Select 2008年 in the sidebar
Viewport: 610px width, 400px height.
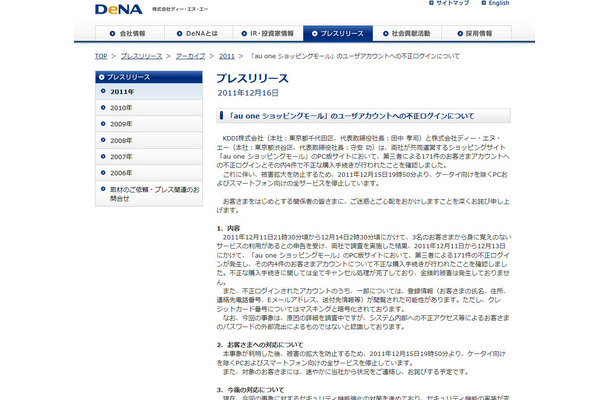(x=149, y=140)
